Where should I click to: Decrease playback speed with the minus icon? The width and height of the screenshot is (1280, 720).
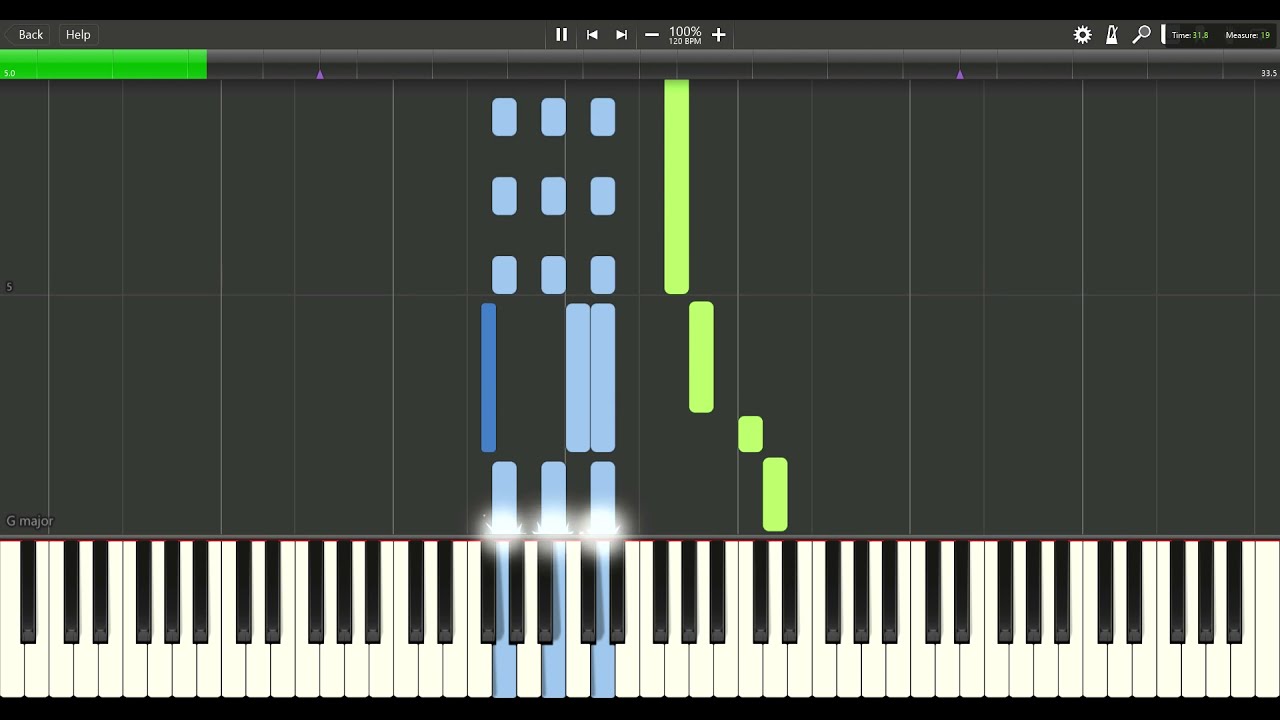point(652,35)
